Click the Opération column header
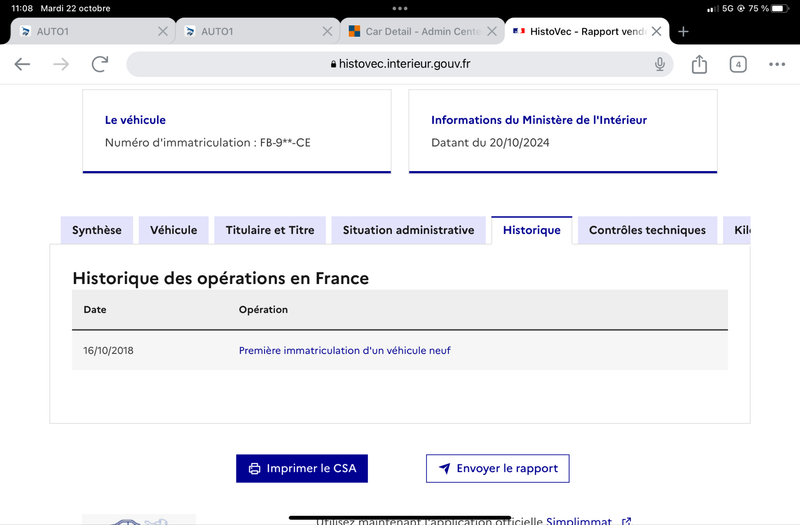800x525 pixels. (x=263, y=310)
